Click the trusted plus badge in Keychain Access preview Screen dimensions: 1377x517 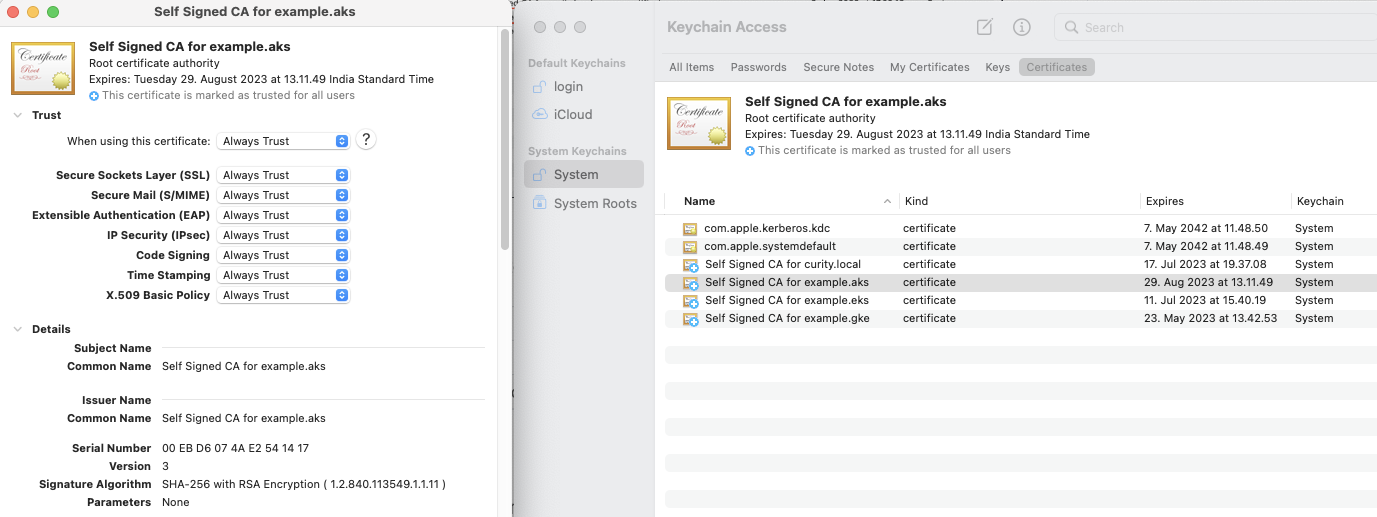click(x=750, y=151)
